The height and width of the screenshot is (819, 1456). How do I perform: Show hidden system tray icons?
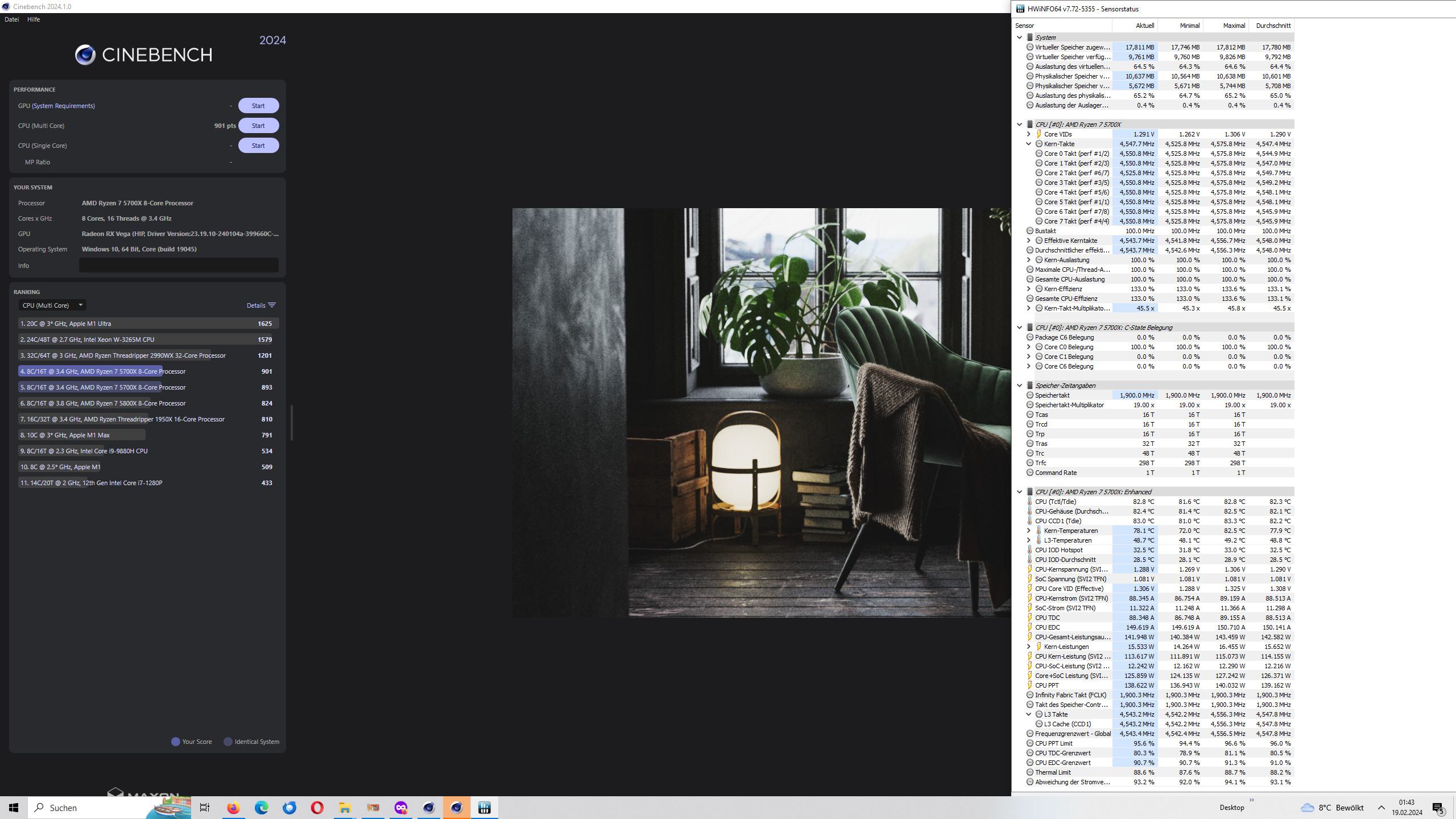point(1381,808)
